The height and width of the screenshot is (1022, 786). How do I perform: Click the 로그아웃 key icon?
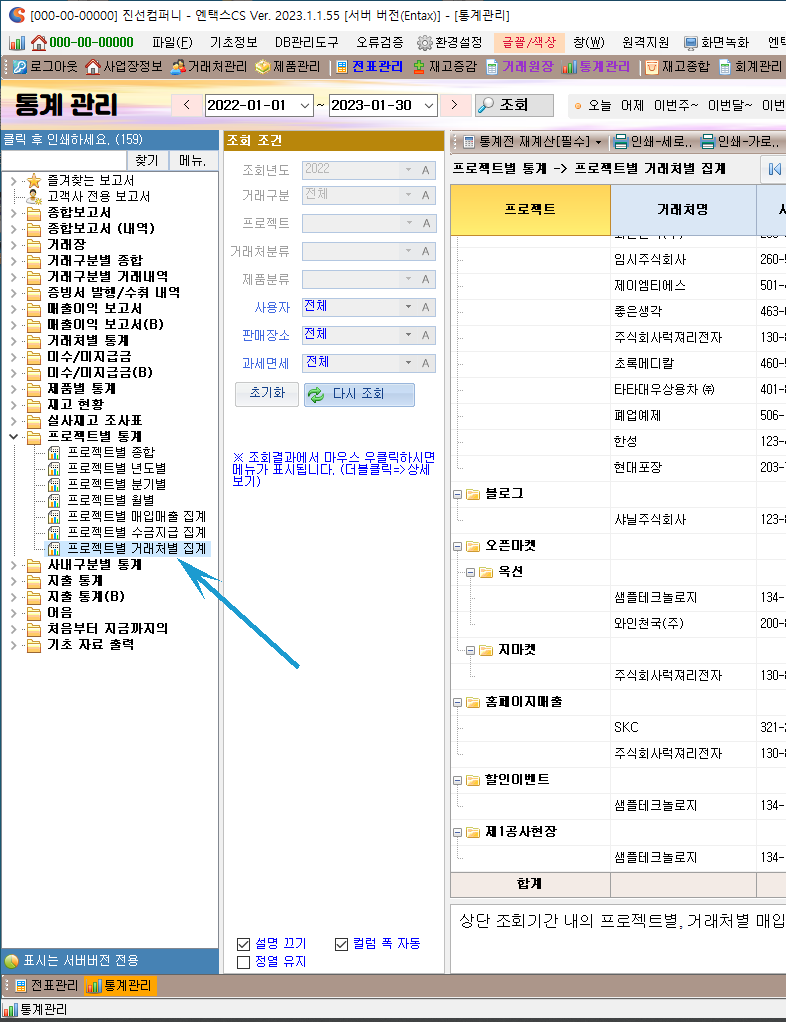tap(20, 66)
